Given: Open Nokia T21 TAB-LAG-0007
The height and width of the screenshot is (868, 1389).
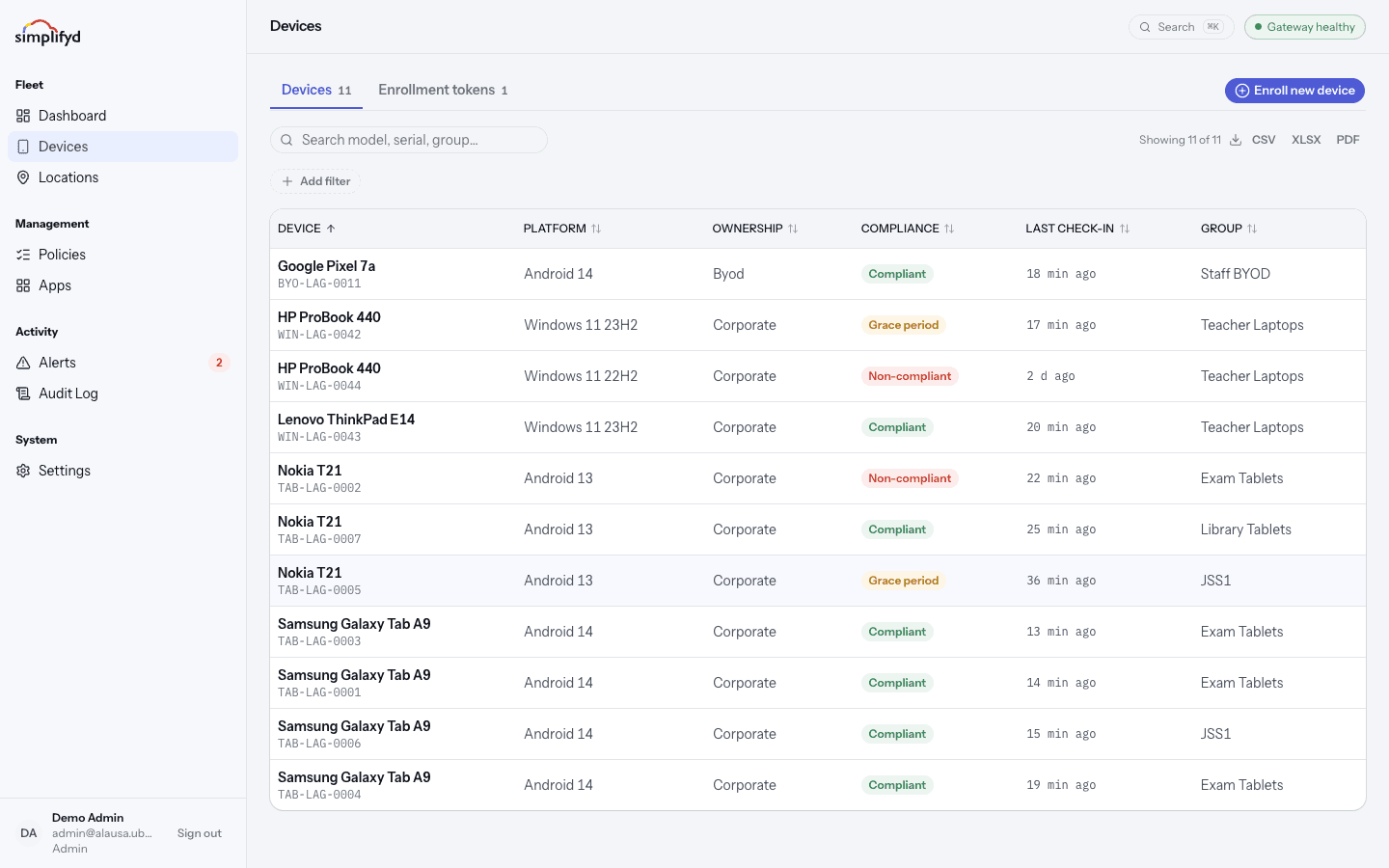Looking at the screenshot, I should click(x=818, y=529).
